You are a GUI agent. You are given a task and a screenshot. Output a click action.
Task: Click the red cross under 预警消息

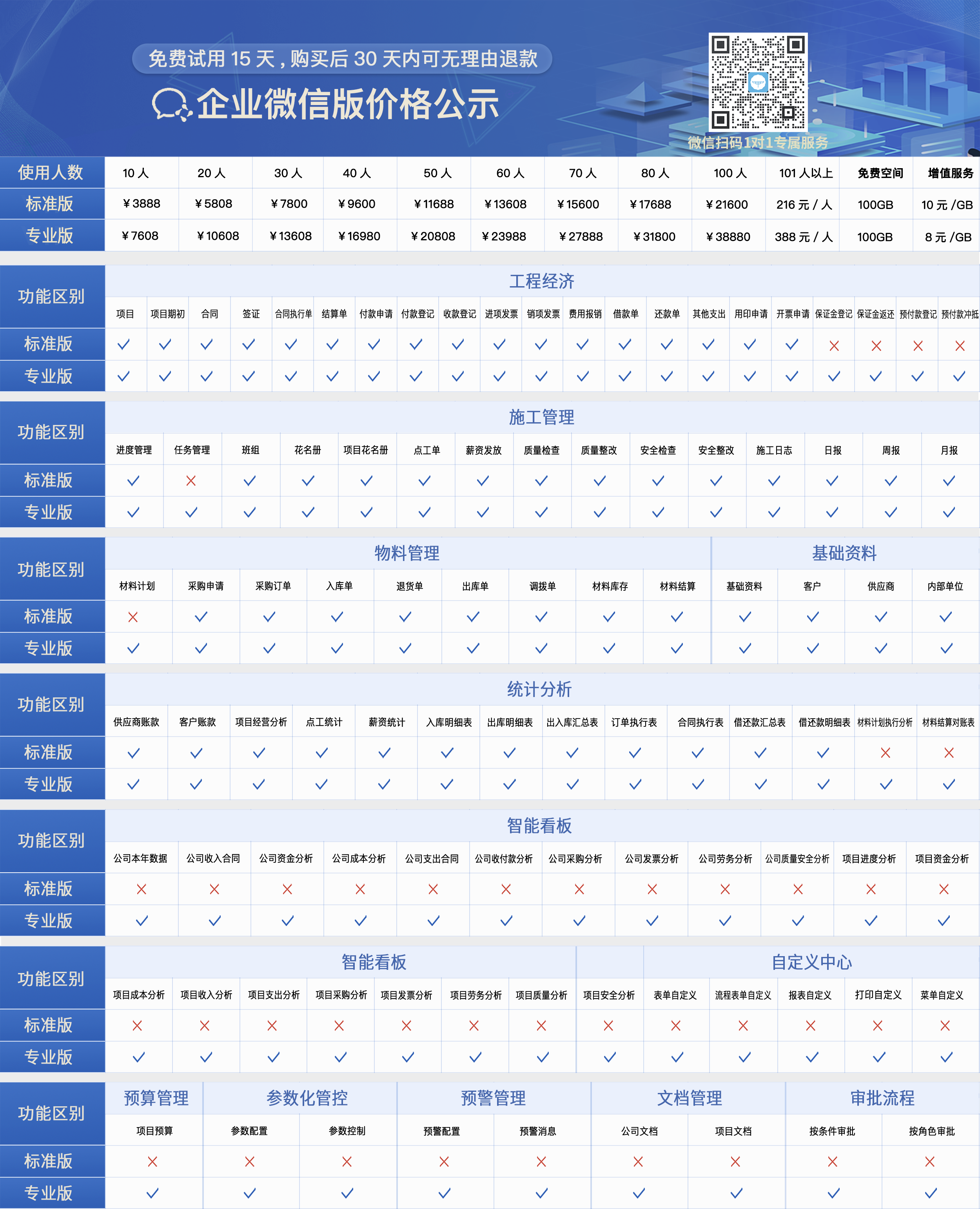click(x=541, y=1162)
